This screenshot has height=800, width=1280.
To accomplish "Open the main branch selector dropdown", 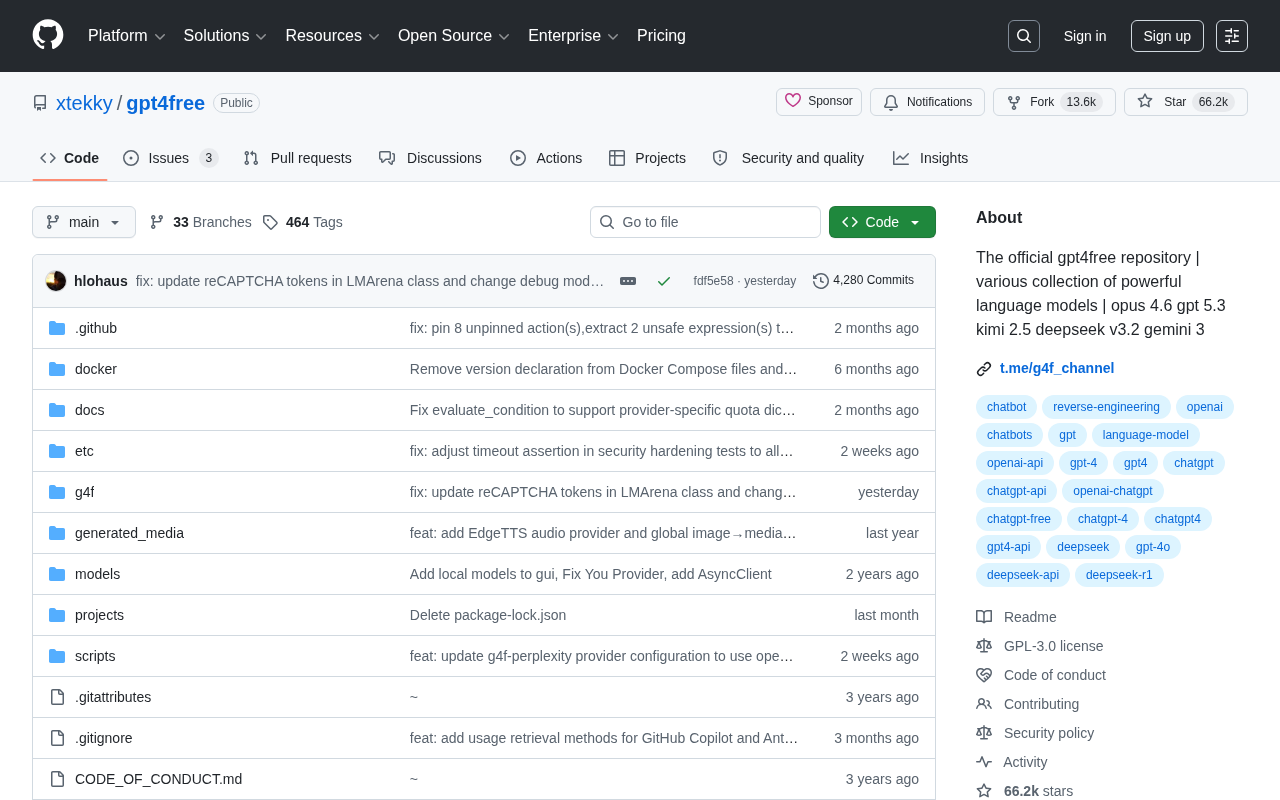I will point(84,222).
